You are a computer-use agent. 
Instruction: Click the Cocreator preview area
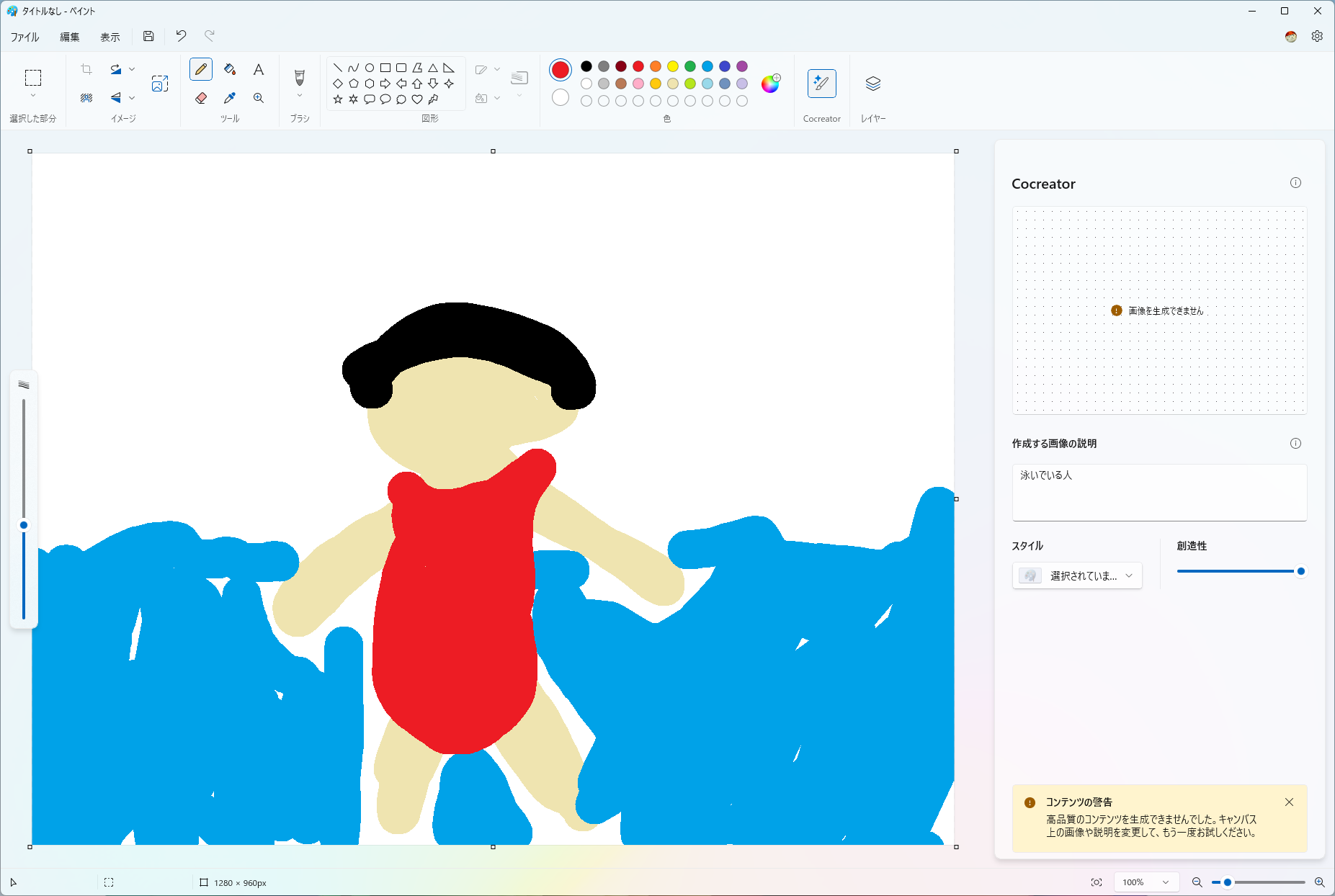click(1159, 310)
